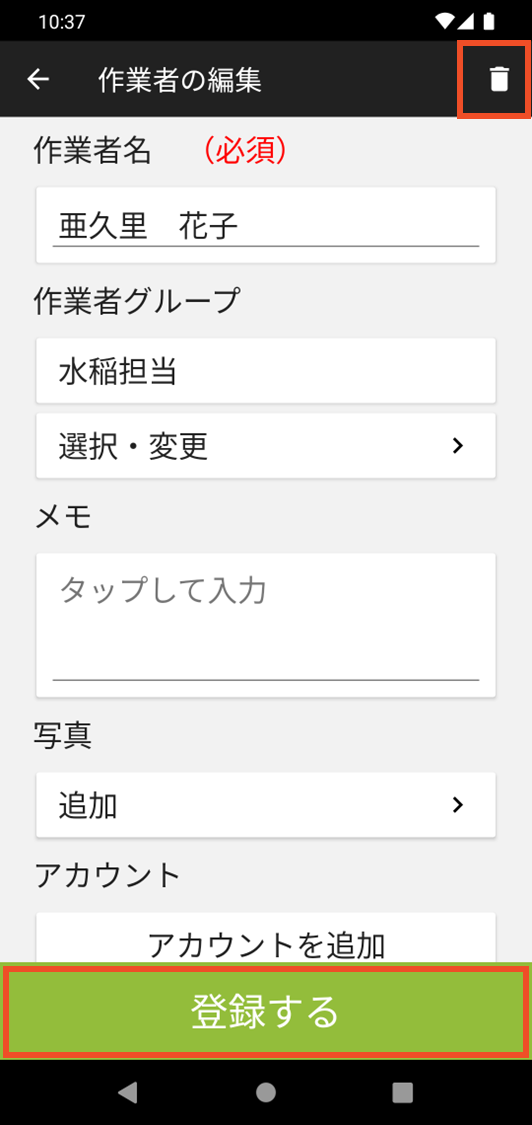Tap メモ field タップして入力
The height and width of the screenshot is (1125, 532).
(266, 625)
